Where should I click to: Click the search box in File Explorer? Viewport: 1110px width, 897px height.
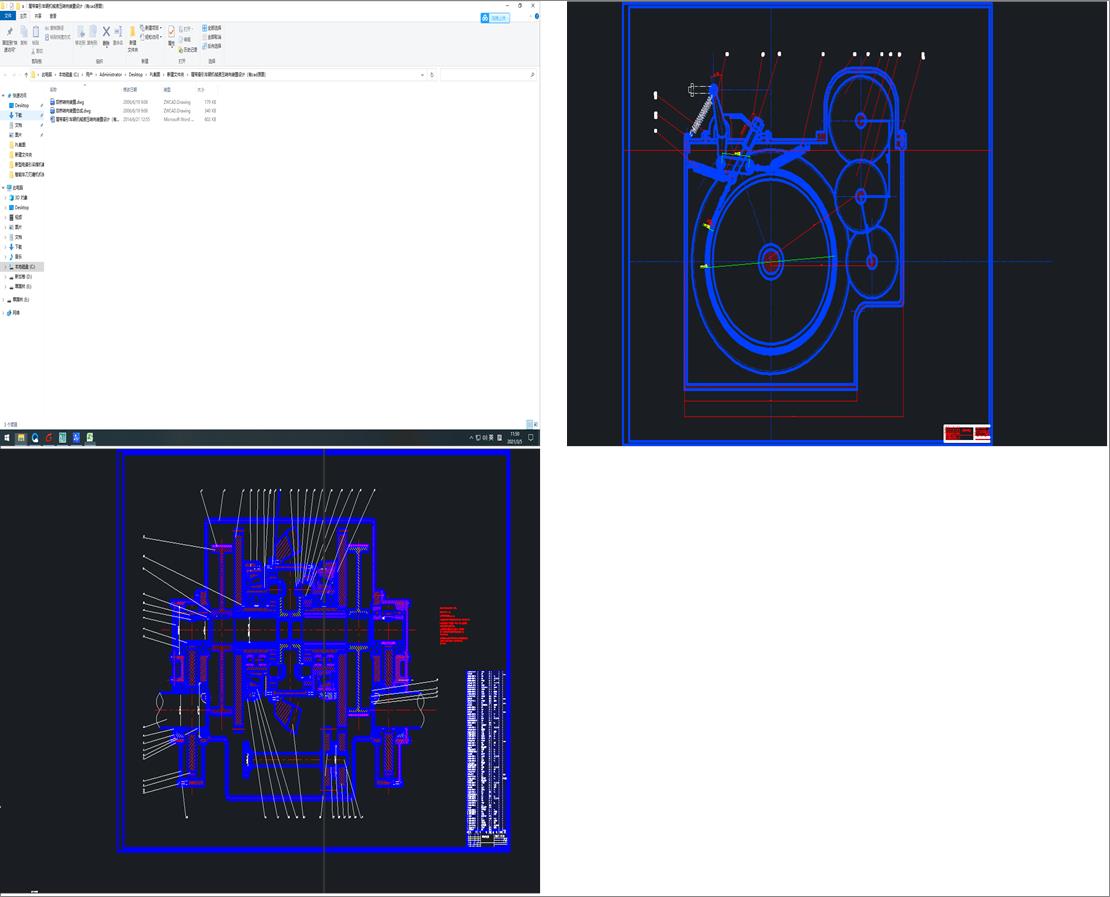click(x=485, y=74)
